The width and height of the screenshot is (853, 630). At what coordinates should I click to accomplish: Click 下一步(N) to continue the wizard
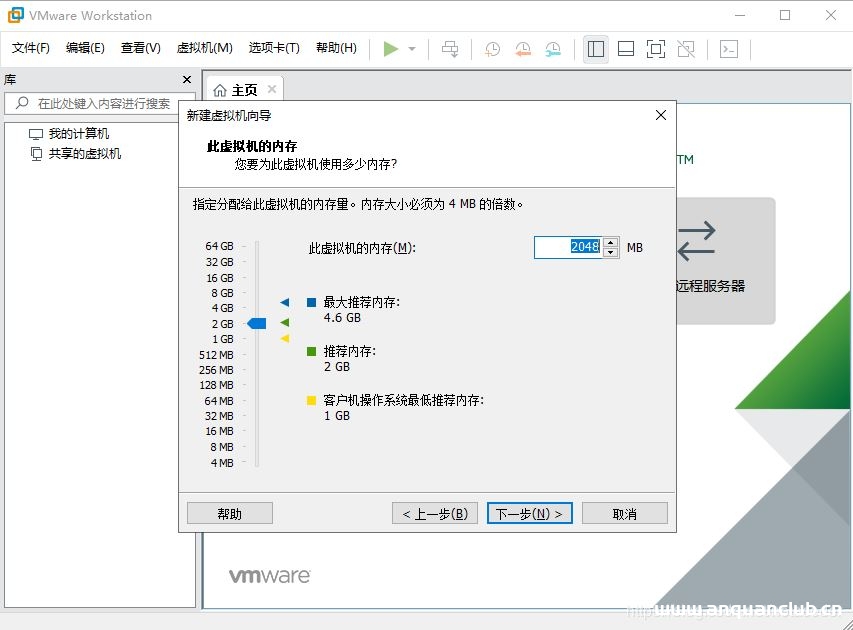pos(529,512)
